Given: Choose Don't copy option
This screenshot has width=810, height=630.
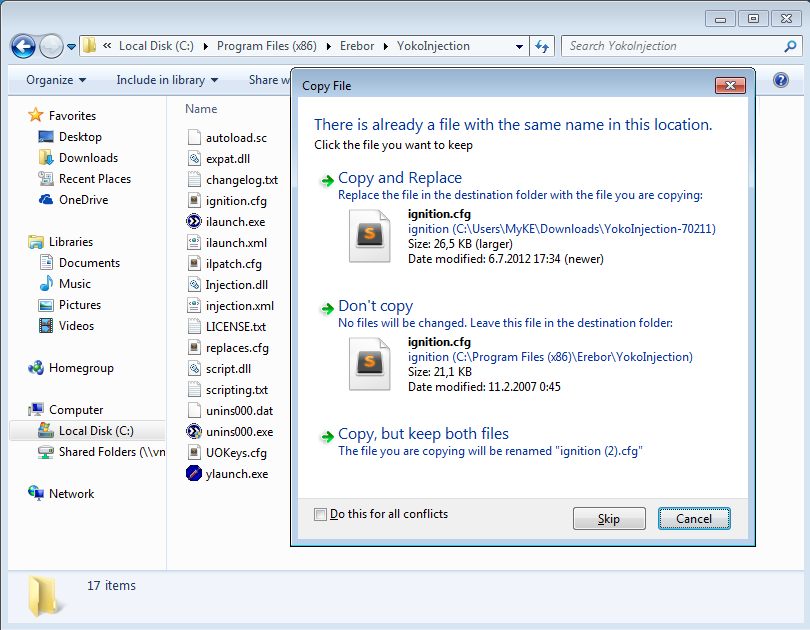Looking at the screenshot, I should [x=376, y=306].
